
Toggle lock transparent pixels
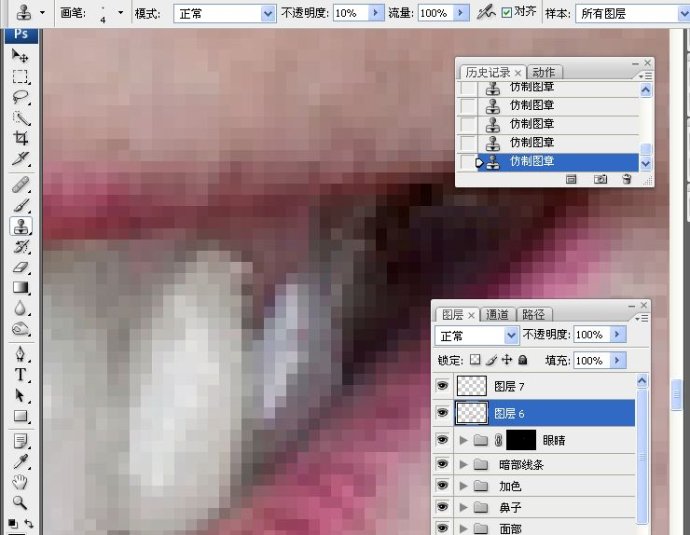(475, 360)
